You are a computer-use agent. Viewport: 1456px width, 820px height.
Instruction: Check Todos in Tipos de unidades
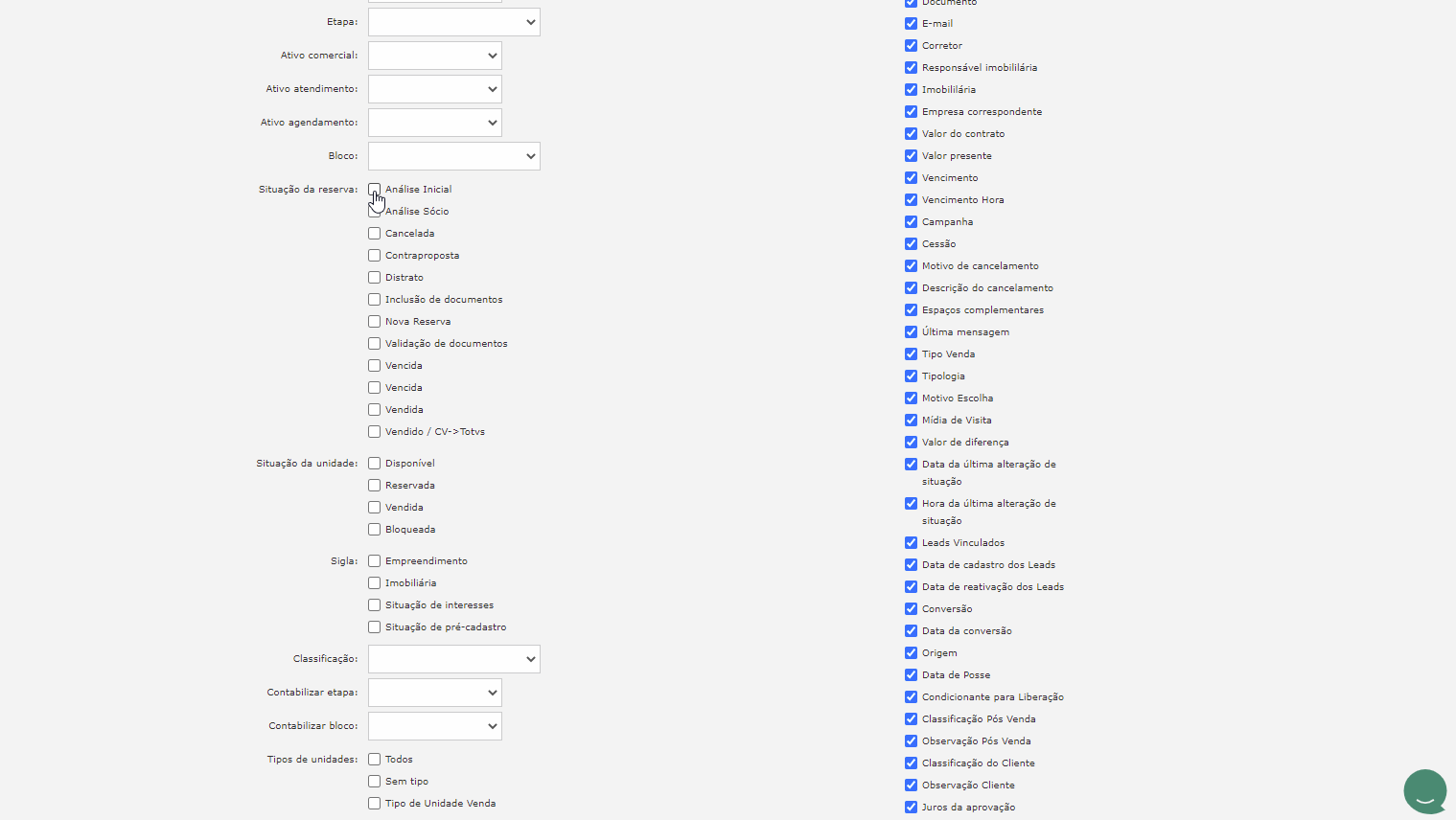(375, 760)
